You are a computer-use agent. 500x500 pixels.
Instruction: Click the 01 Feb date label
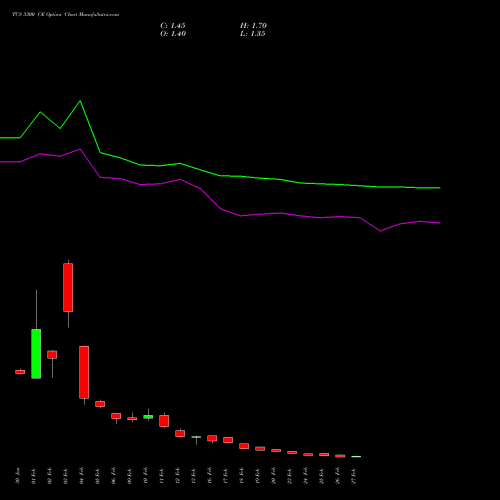(x=34, y=476)
